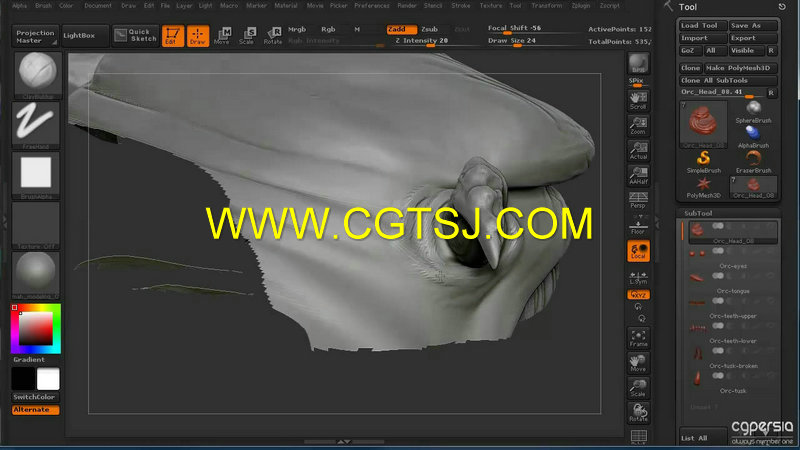Toggle Persp perspective view
This screenshot has width=800, height=450.
[638, 200]
